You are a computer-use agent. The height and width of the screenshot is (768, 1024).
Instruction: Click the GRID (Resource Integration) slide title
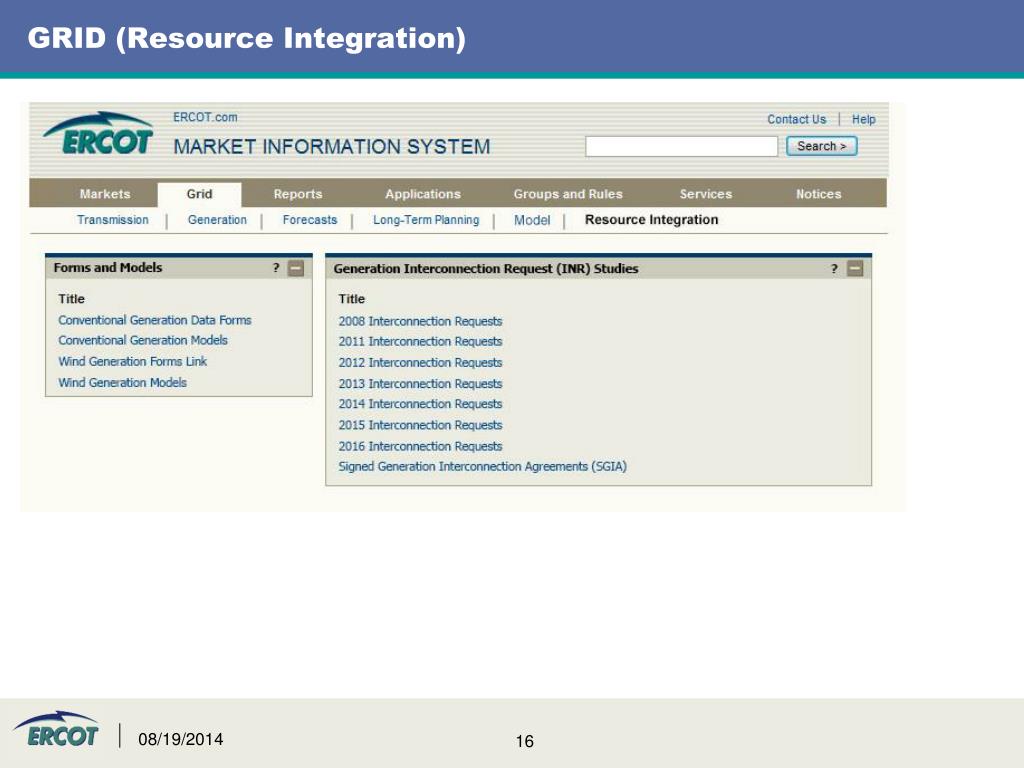click(x=247, y=38)
